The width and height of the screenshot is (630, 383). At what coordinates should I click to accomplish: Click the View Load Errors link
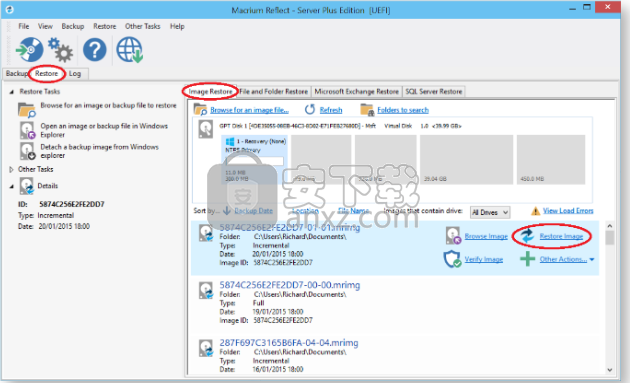pos(568,211)
